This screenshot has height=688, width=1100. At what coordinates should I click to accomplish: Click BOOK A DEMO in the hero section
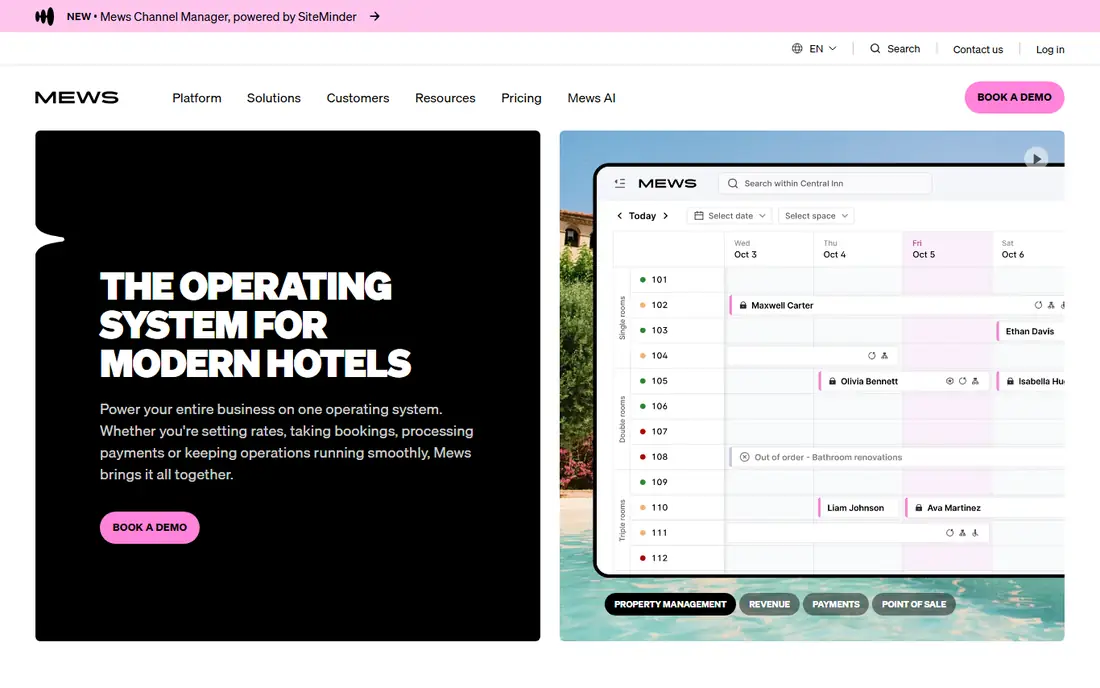coord(149,527)
